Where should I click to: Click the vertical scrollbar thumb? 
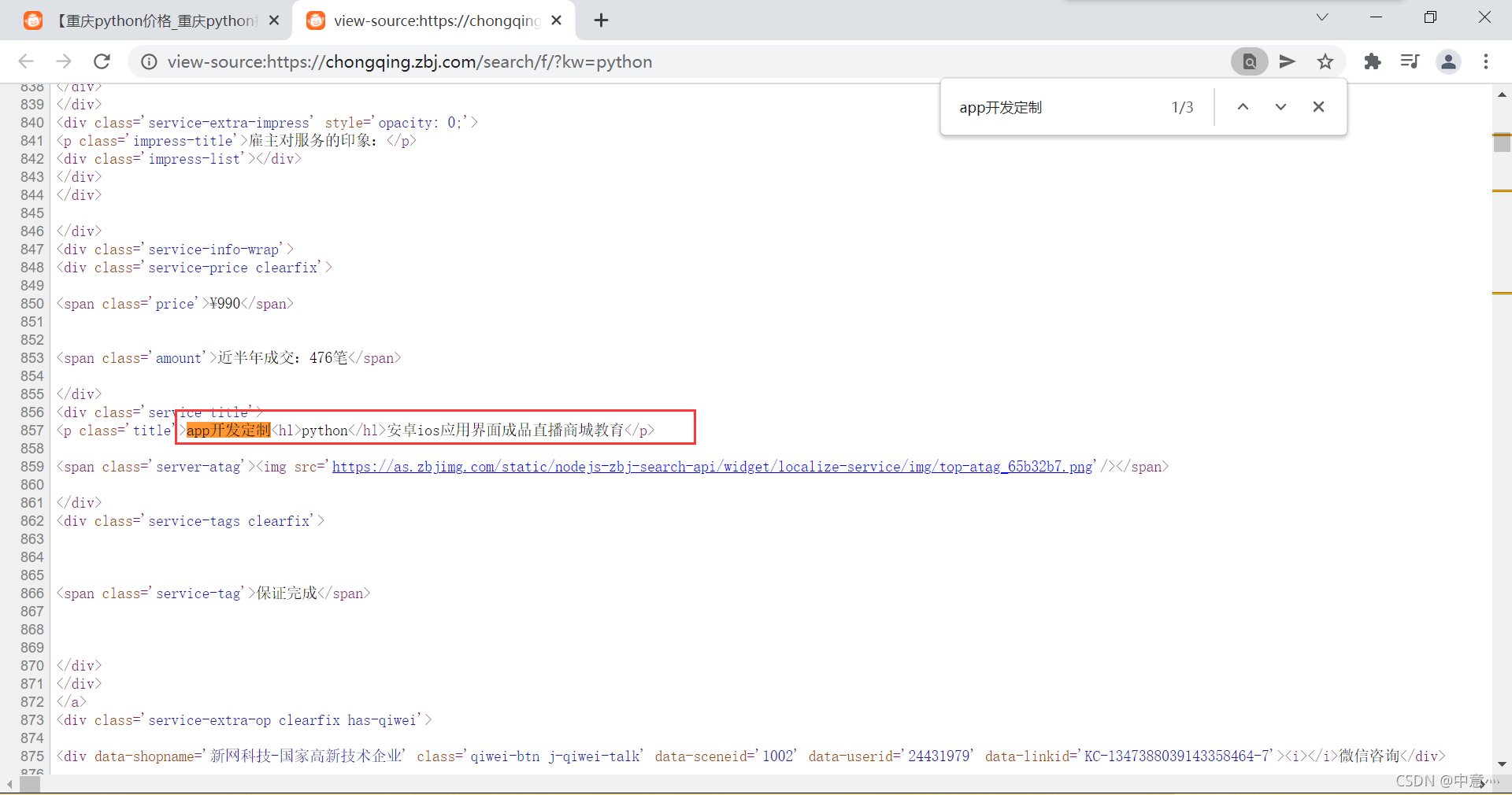pos(1502,143)
